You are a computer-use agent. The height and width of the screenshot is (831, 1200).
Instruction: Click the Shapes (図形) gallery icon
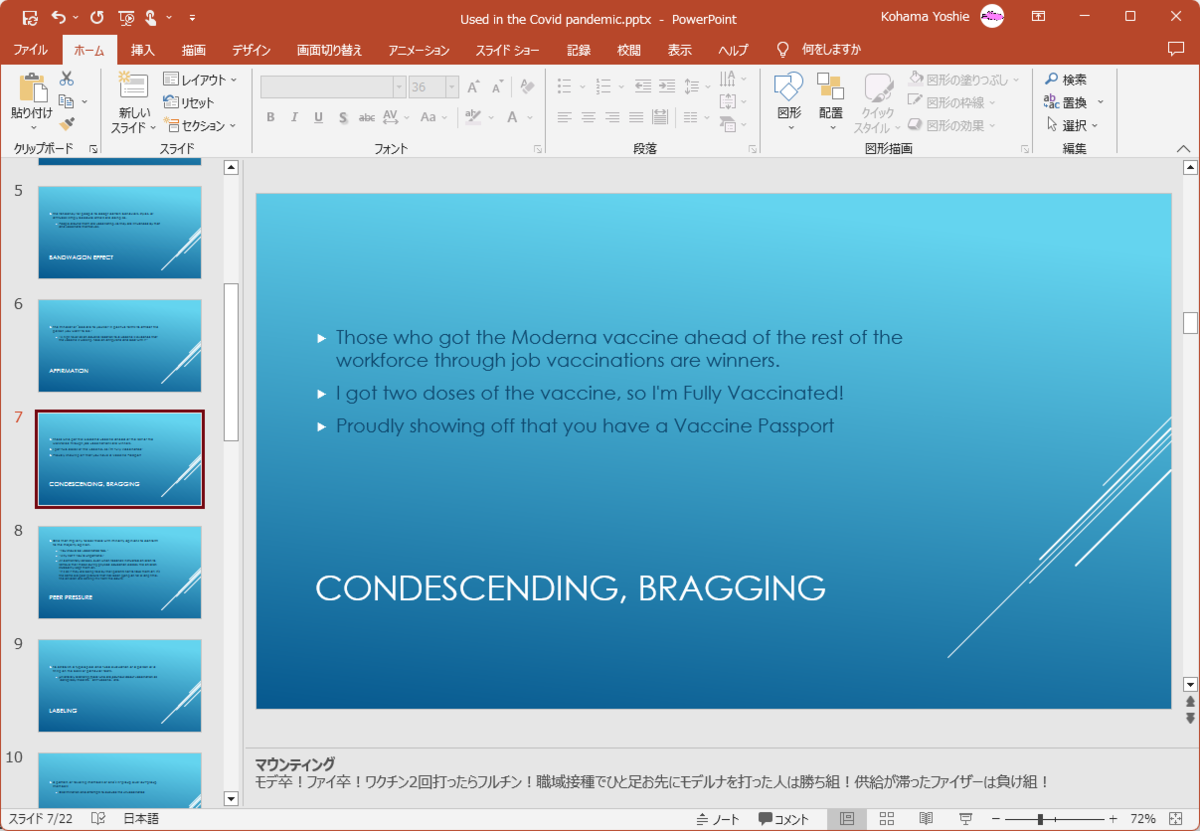[789, 88]
